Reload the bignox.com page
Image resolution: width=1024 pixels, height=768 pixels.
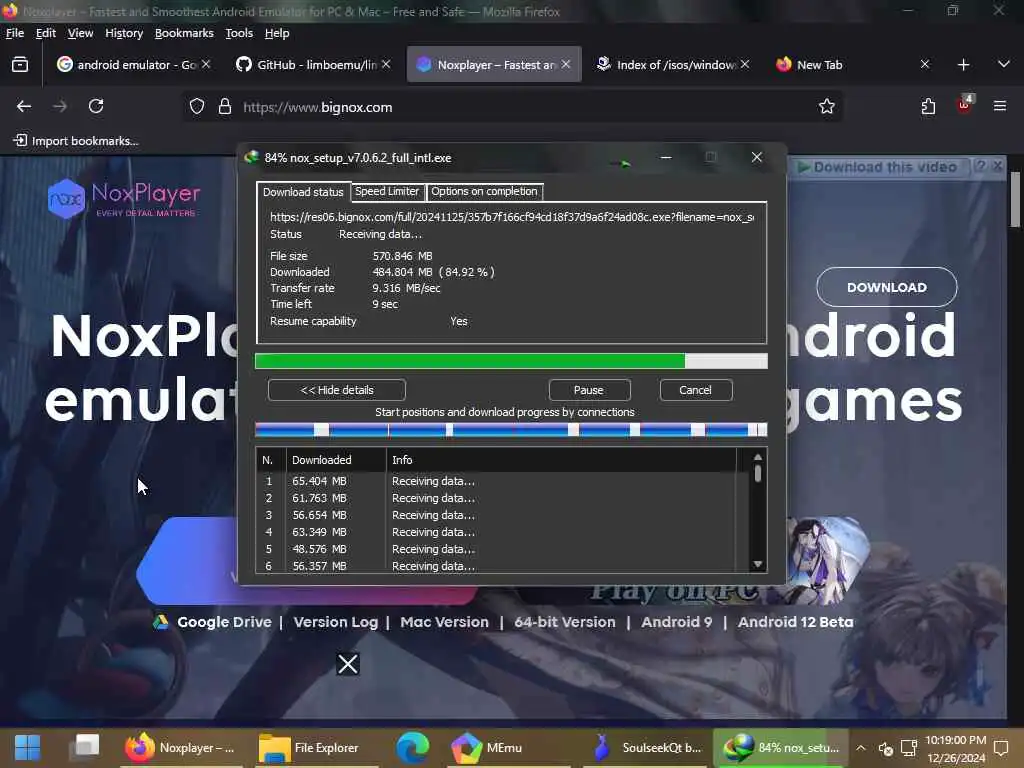[x=96, y=106]
